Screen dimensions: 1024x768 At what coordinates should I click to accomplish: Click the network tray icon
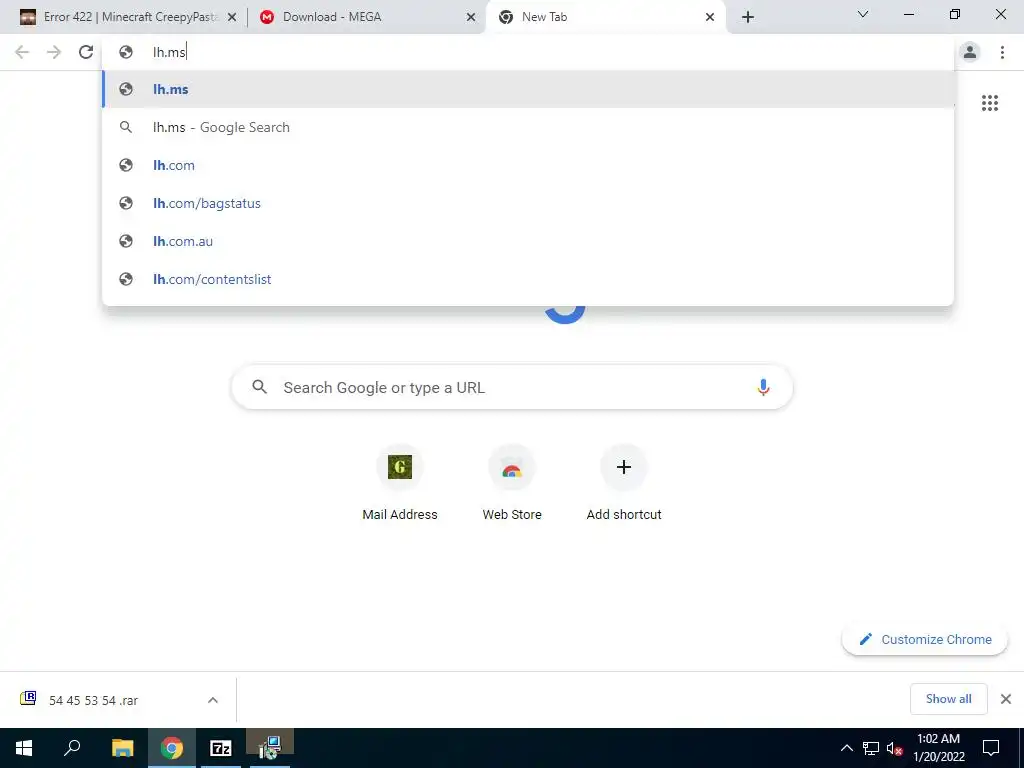[871, 748]
